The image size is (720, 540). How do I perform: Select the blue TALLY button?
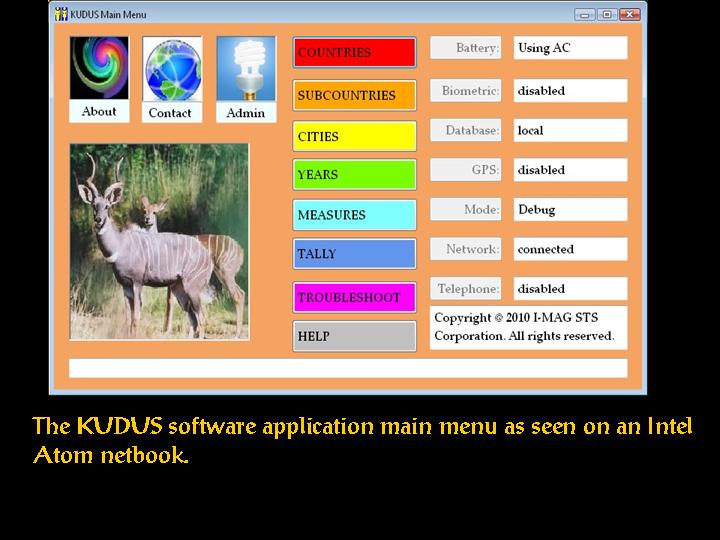354,254
